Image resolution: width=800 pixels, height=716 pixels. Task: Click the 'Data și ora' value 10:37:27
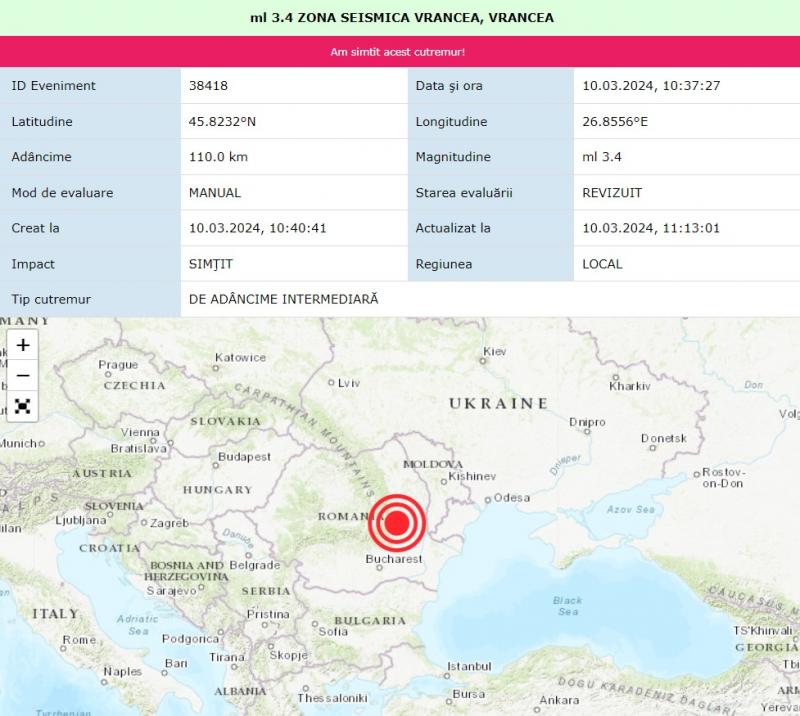tap(651, 86)
